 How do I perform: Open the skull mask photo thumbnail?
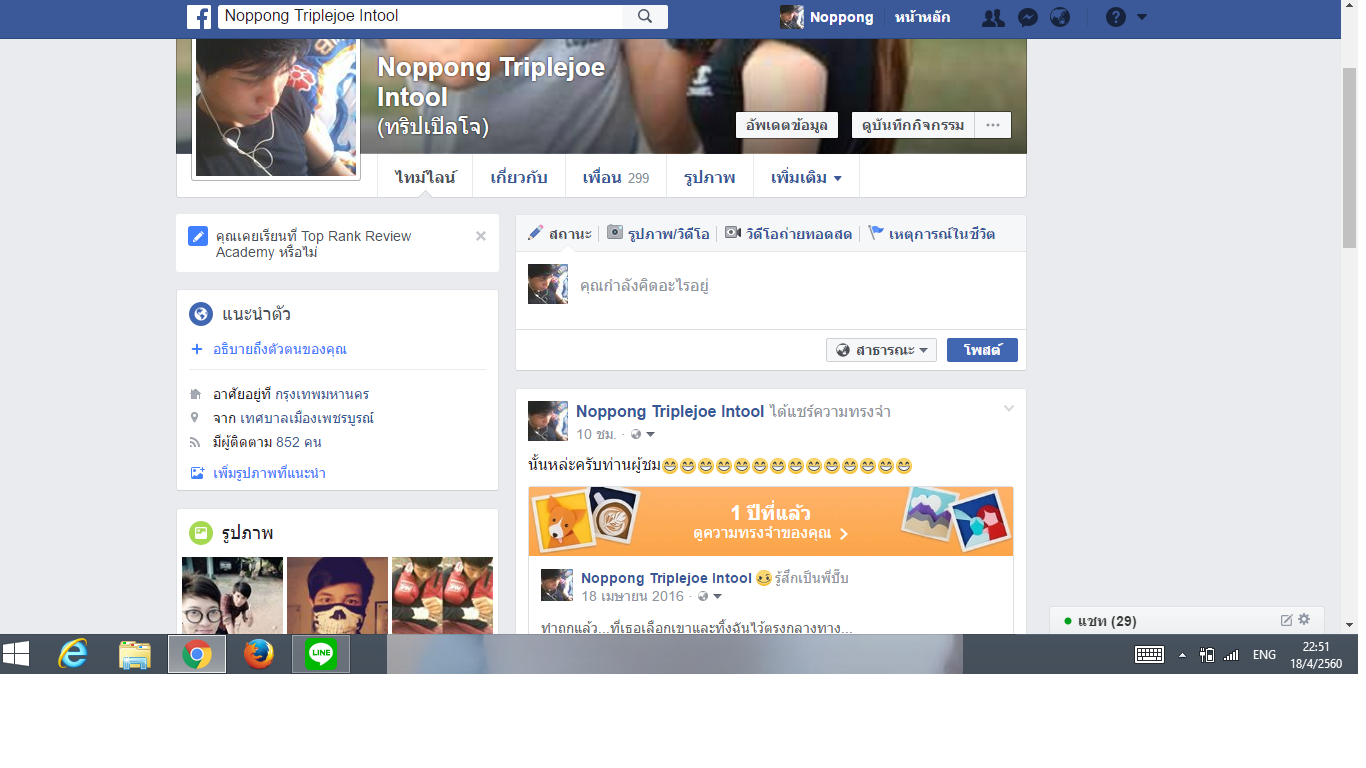(337, 596)
